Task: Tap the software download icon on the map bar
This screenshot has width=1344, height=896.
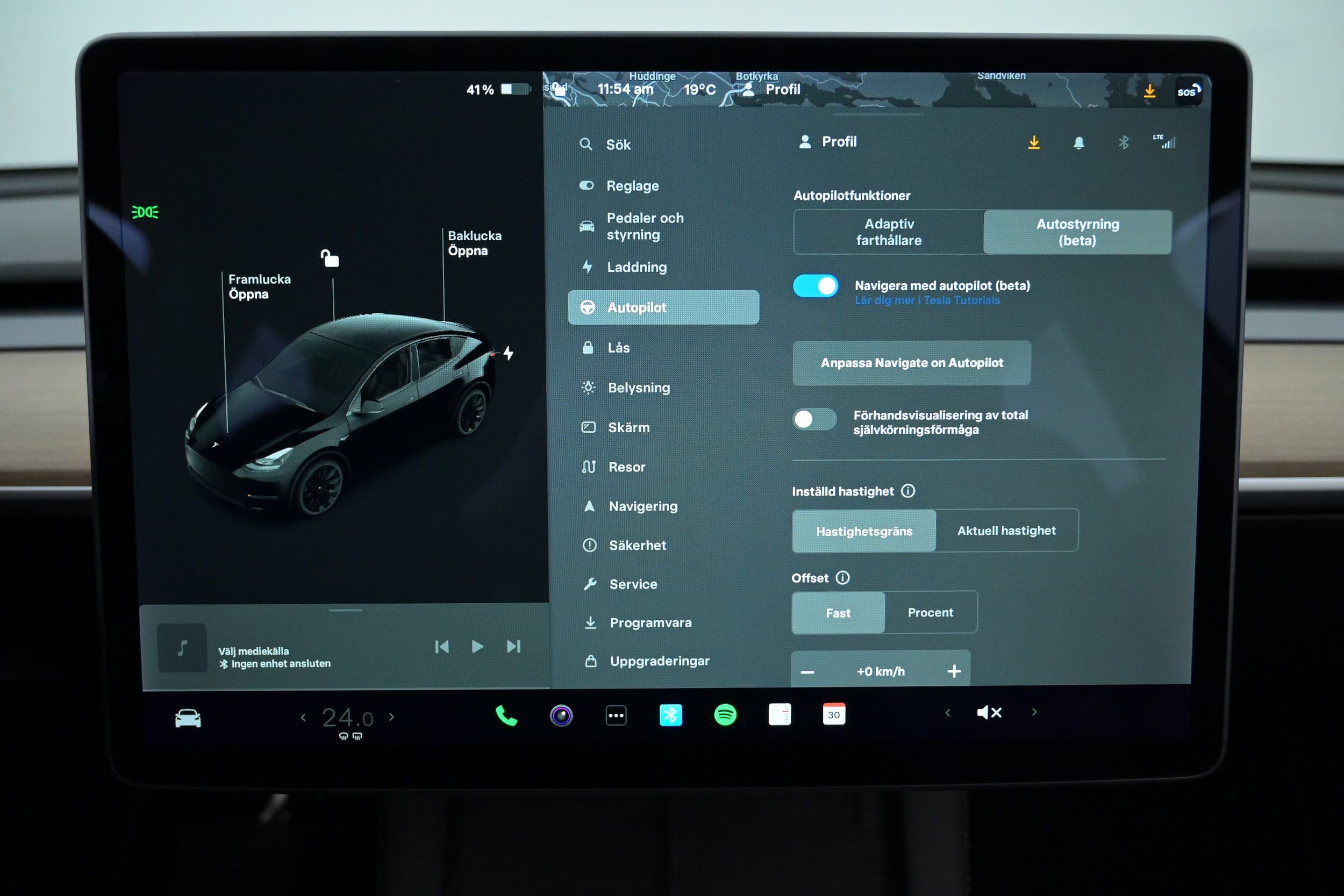Action: coord(1150,91)
